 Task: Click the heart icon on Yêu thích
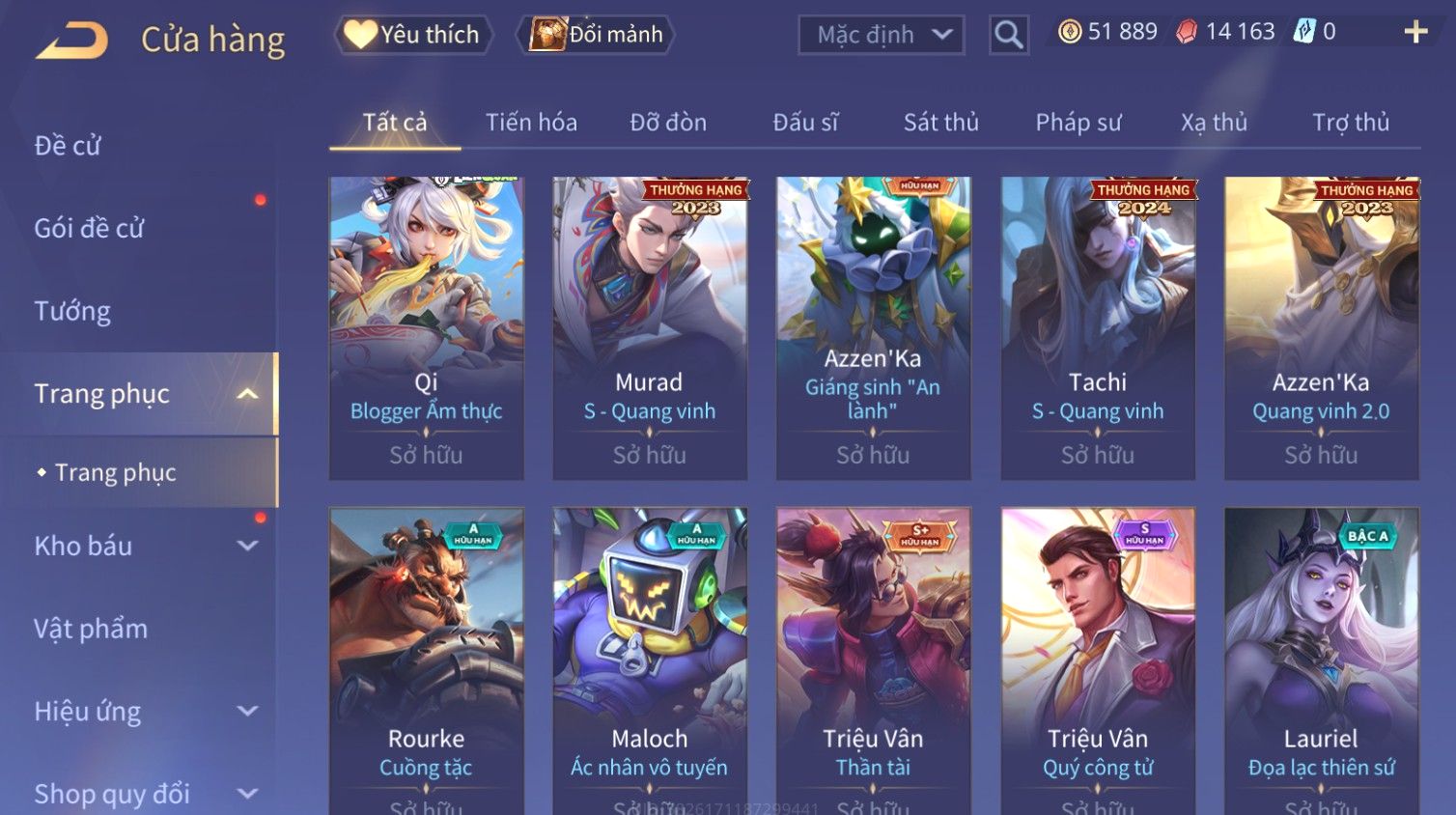point(360,35)
